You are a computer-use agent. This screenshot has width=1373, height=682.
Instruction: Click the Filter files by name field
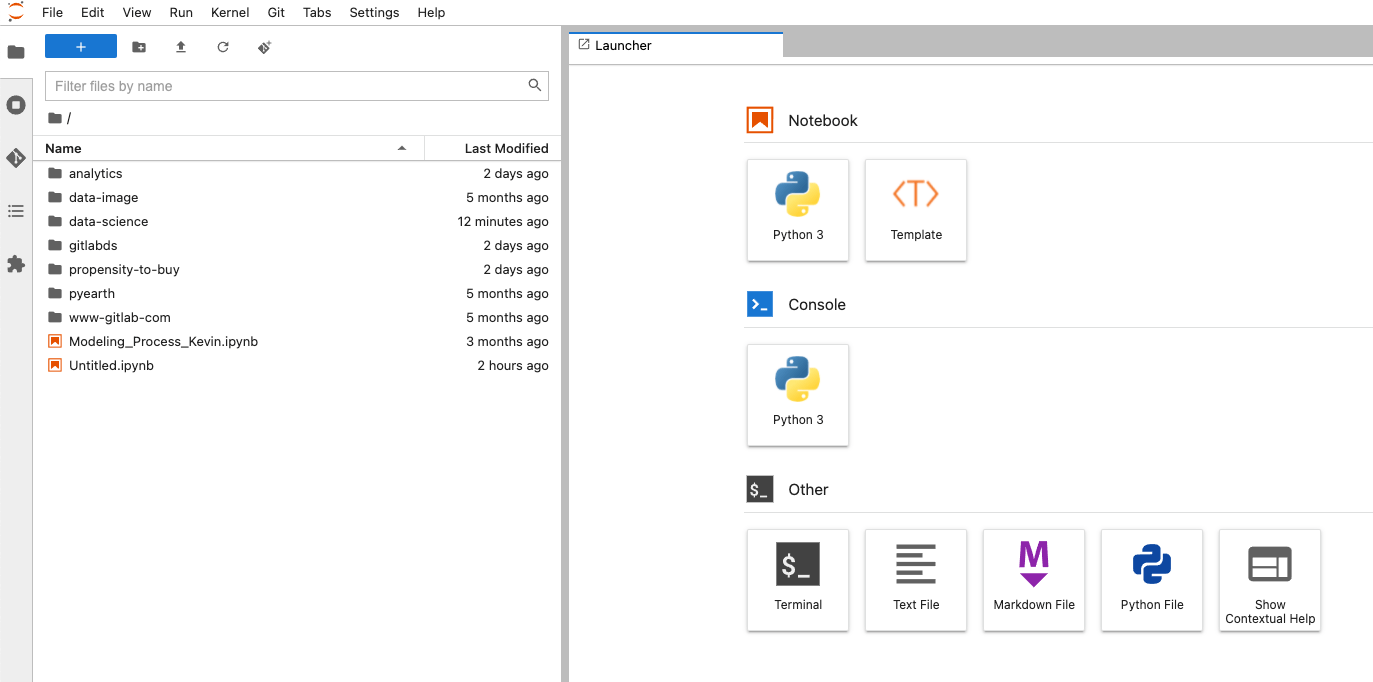[x=286, y=86]
